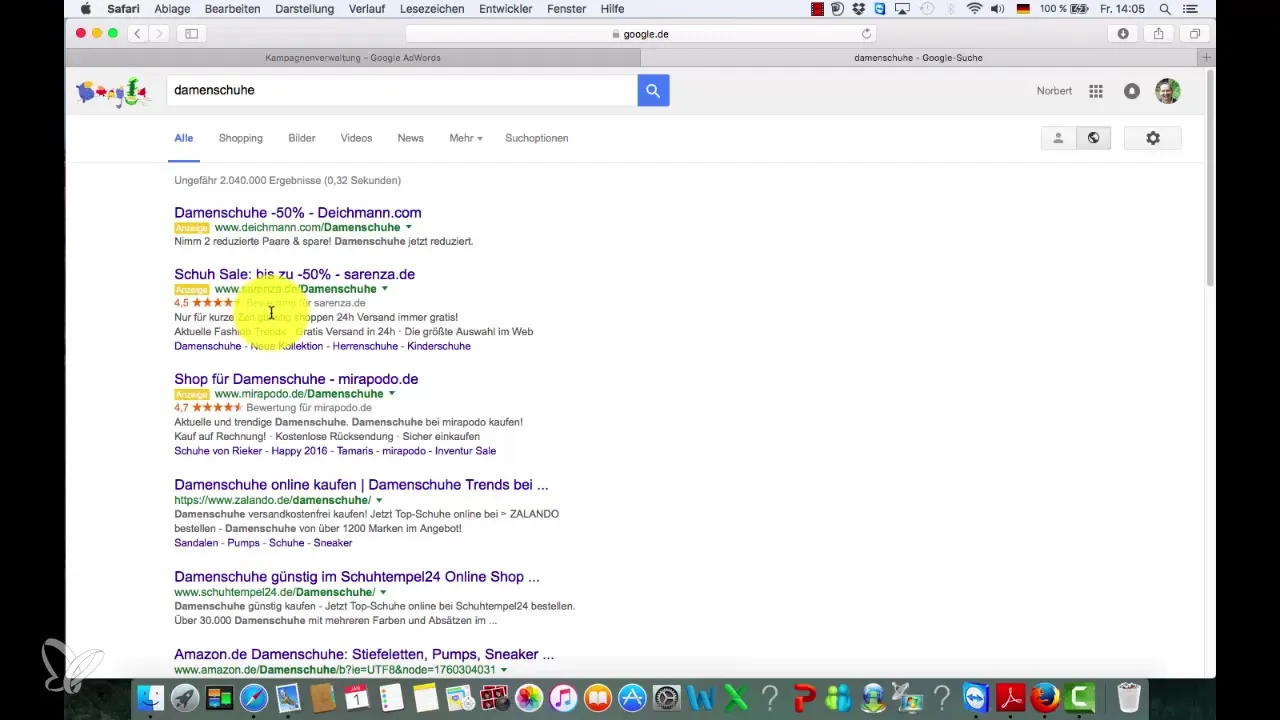This screenshot has width=1280, height=720.
Task: Select the Bilder search tab
Action: pos(302,138)
